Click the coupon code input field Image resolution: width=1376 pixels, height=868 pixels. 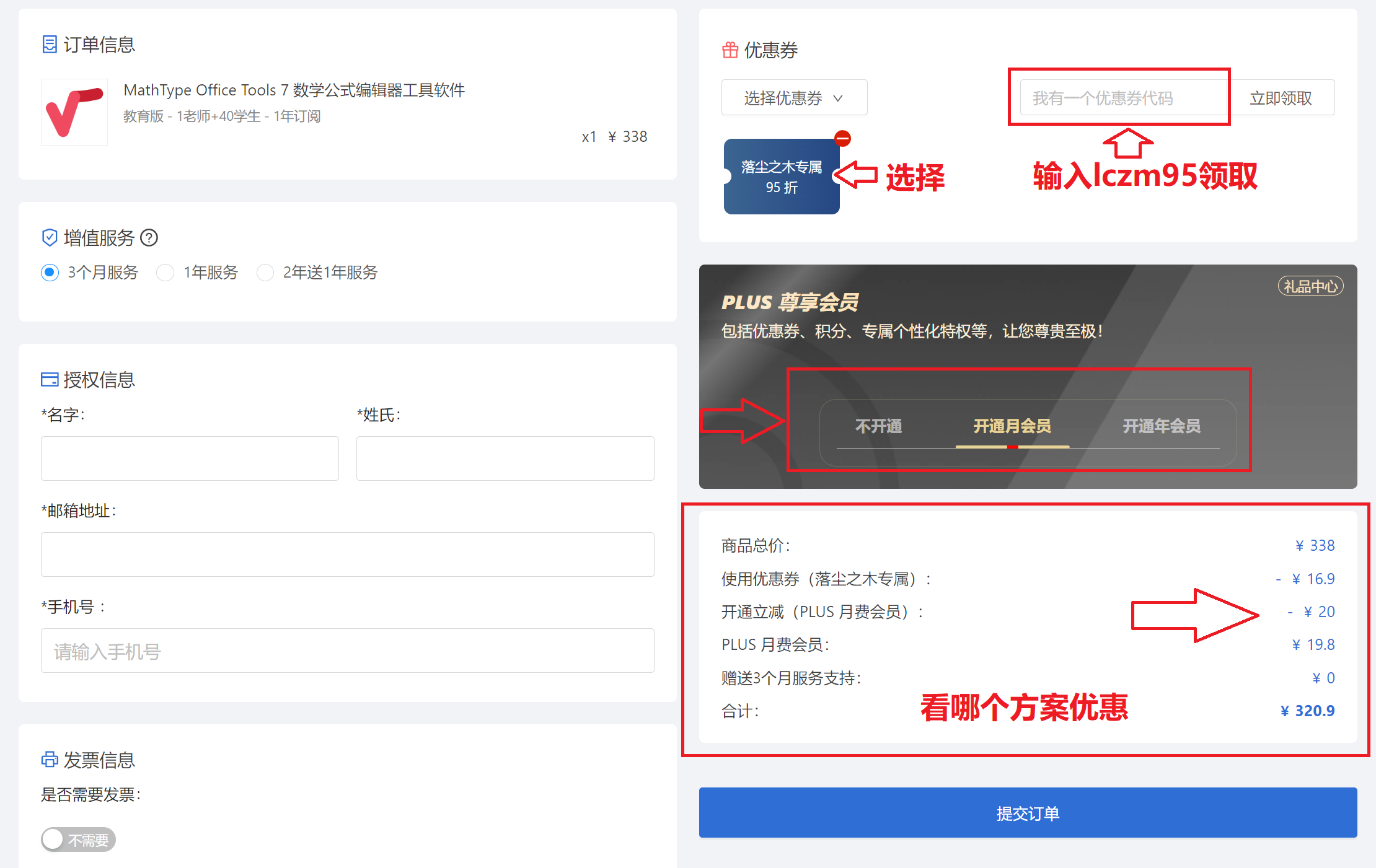(x=1124, y=97)
